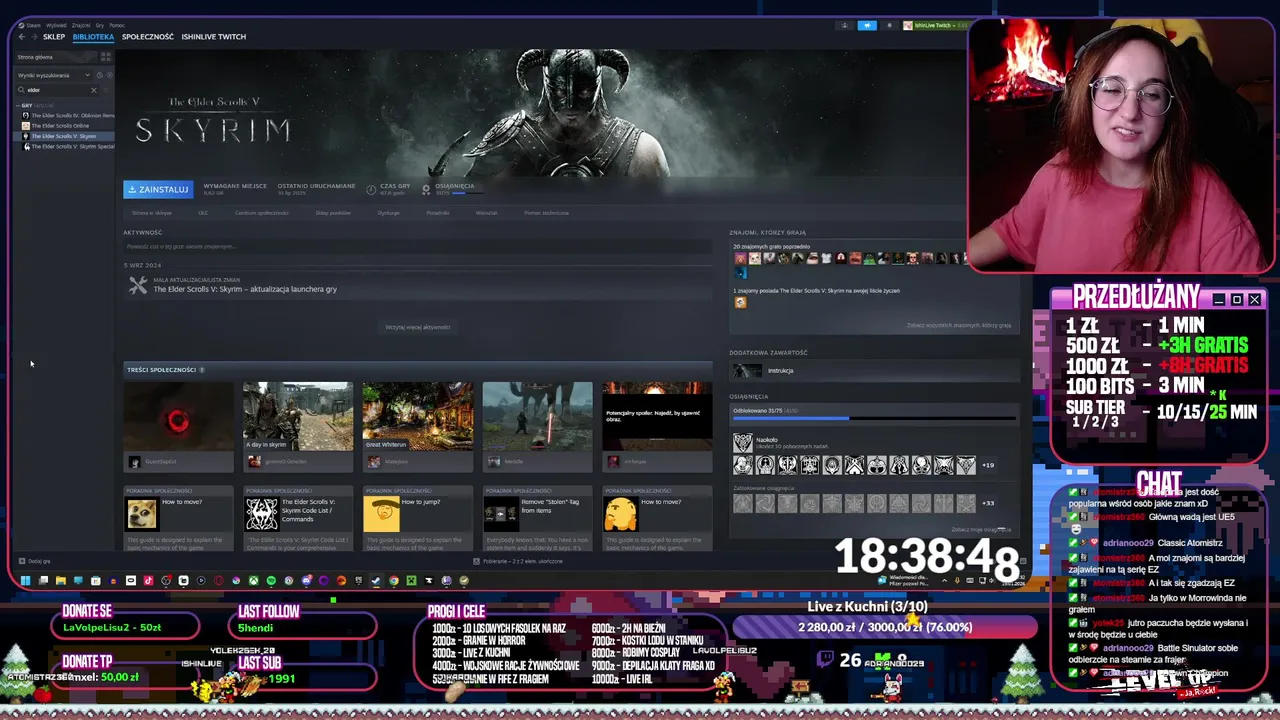This screenshot has height=720, width=1280.
Task: Launch the Xbox app from the taskbar
Action: tap(254, 581)
